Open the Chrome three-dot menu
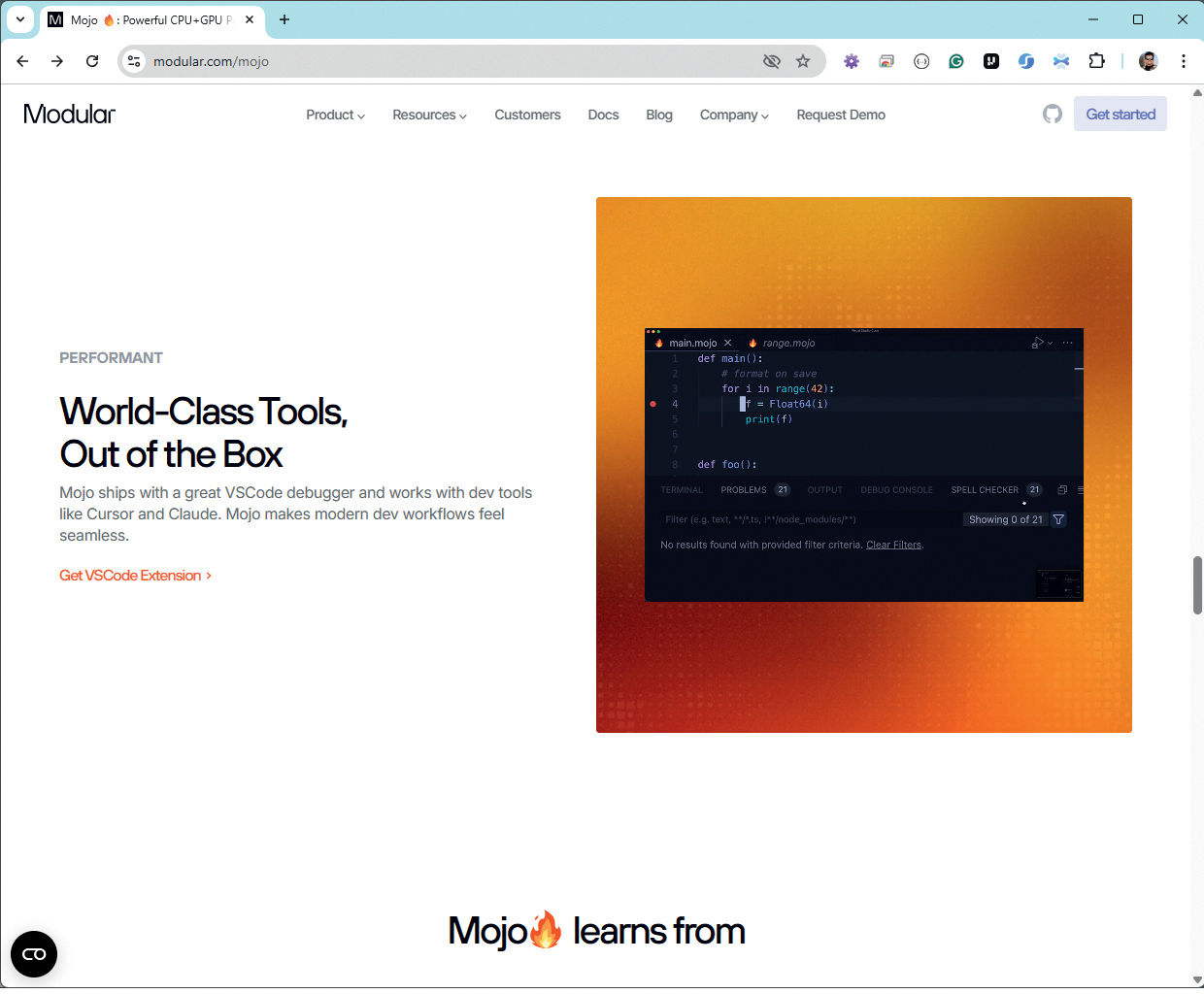 pyautogui.click(x=1184, y=61)
